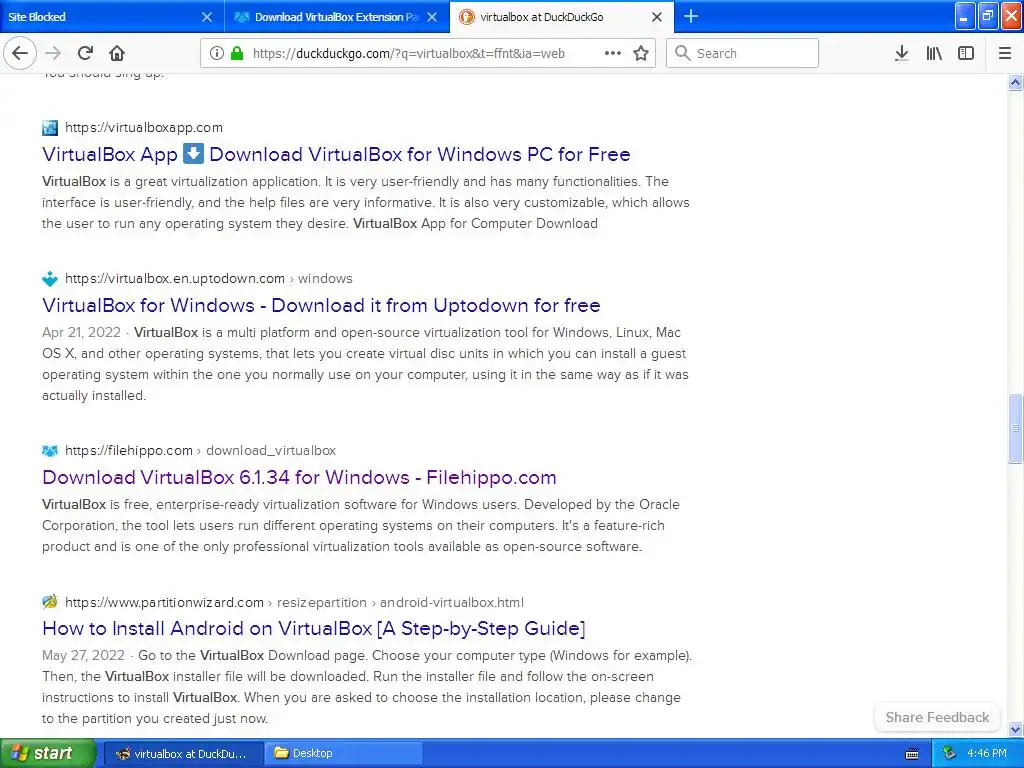Screen dimensions: 1024x768
Task: Open a new tab with plus button
Action: point(690,16)
